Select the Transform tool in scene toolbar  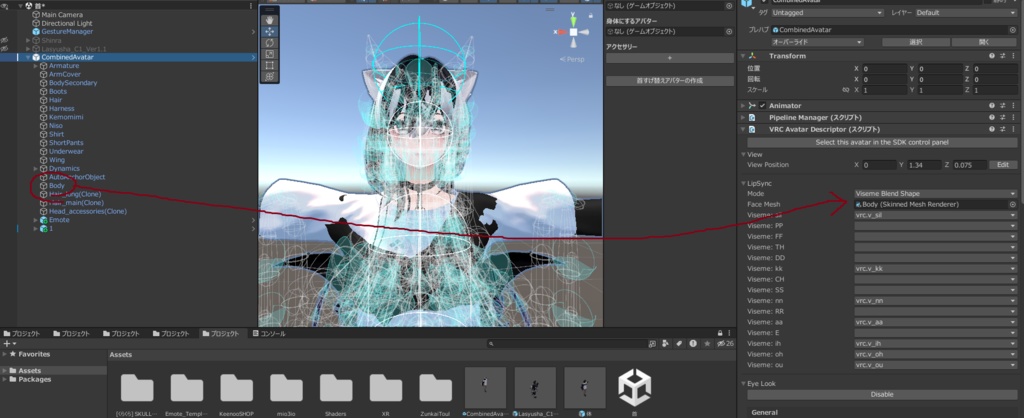coord(270,76)
